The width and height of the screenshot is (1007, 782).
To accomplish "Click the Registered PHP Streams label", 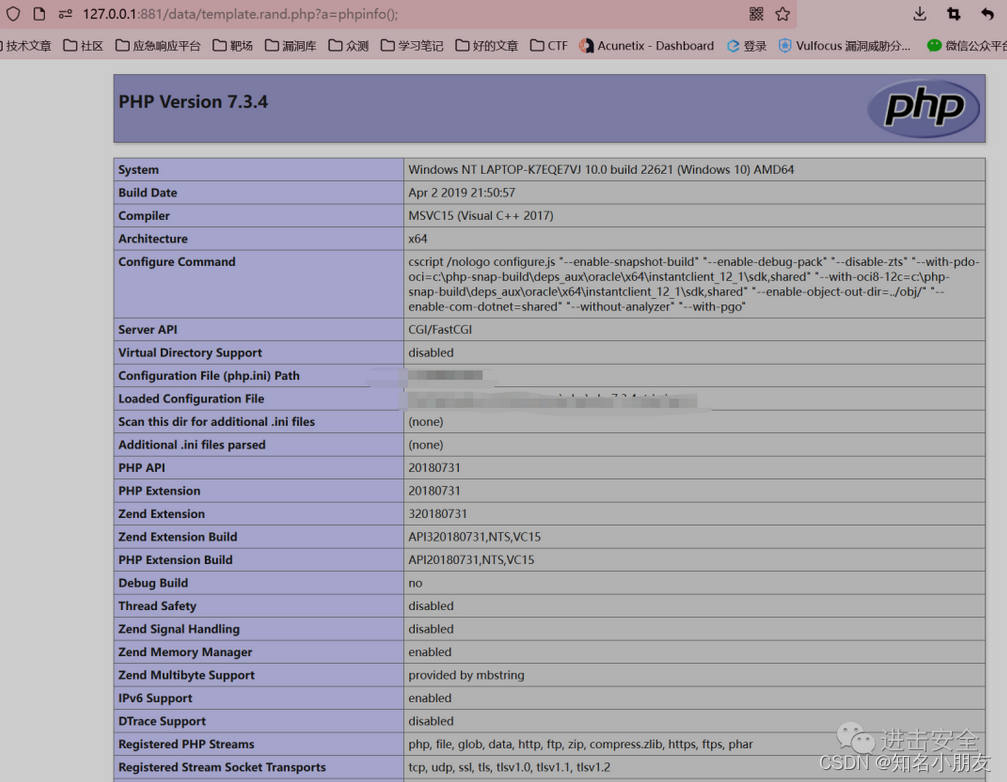I will 186,745.
